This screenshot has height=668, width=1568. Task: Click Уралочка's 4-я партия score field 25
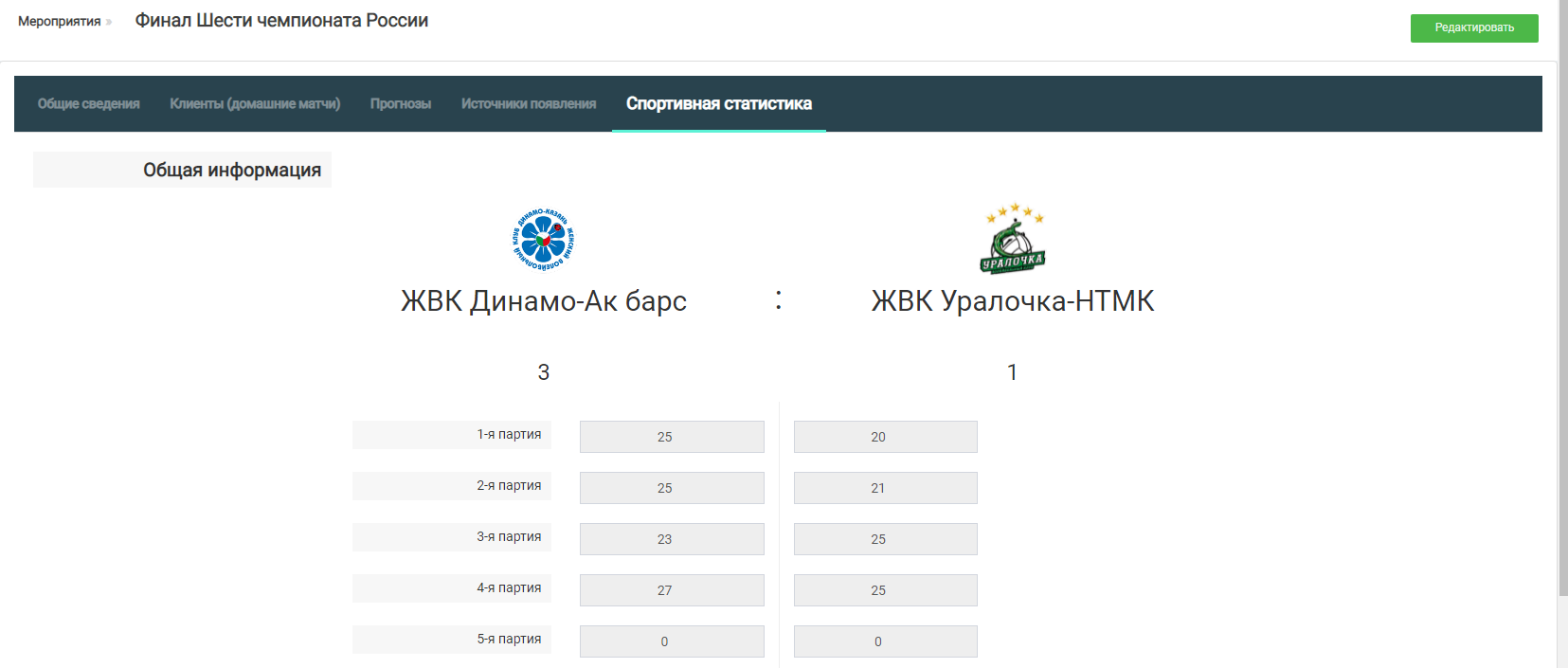point(886,590)
